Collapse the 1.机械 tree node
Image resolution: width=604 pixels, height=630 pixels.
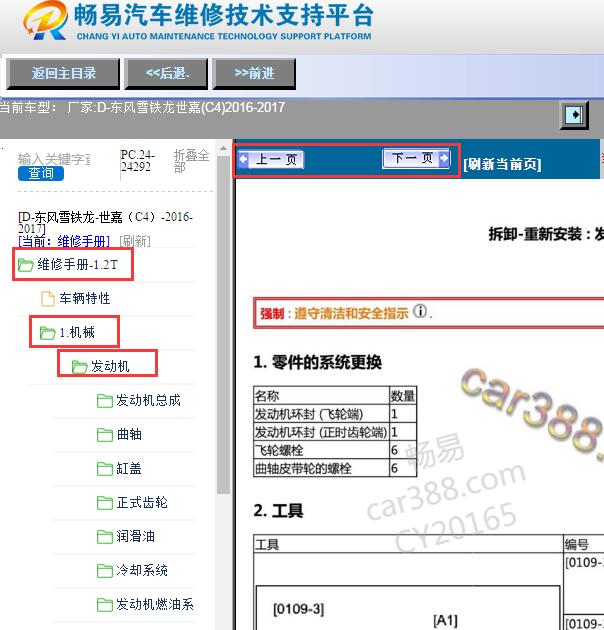point(77,332)
